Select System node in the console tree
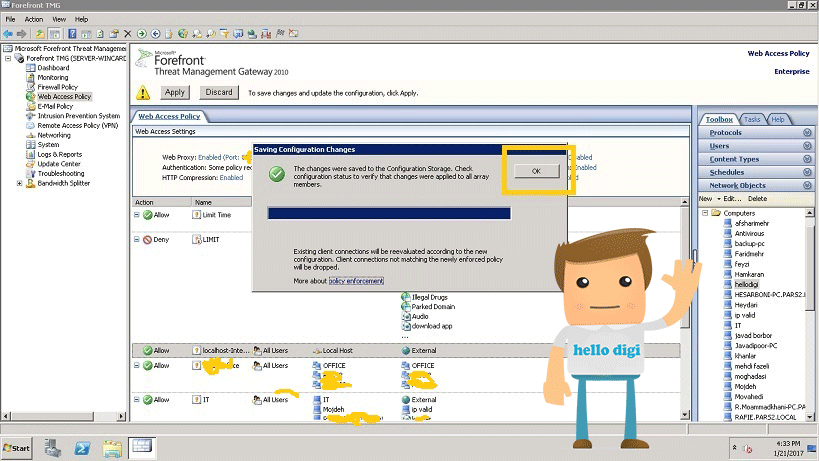The width and height of the screenshot is (819, 461). tap(48, 145)
